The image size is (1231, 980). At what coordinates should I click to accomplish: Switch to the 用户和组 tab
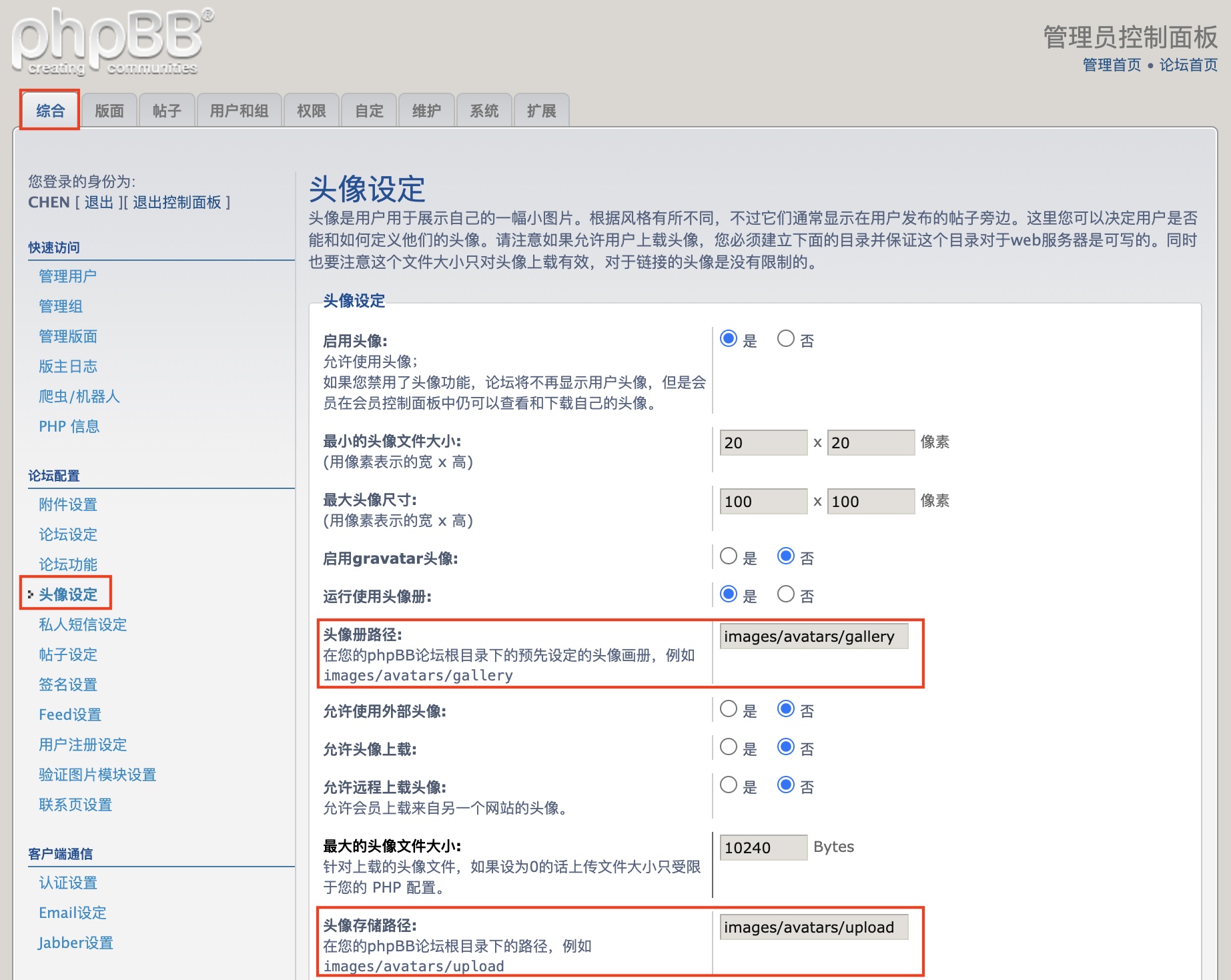239,111
